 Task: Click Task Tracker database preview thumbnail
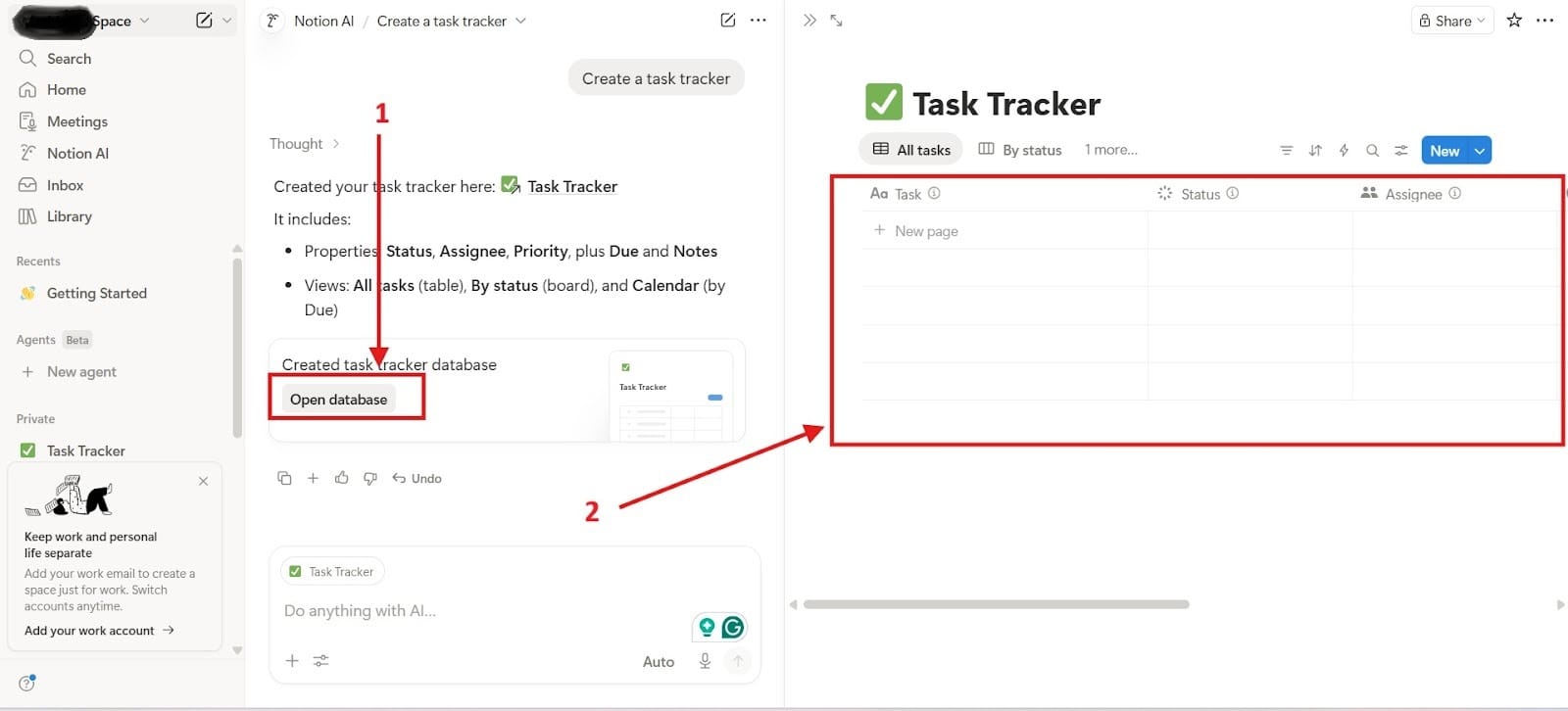tap(671, 397)
